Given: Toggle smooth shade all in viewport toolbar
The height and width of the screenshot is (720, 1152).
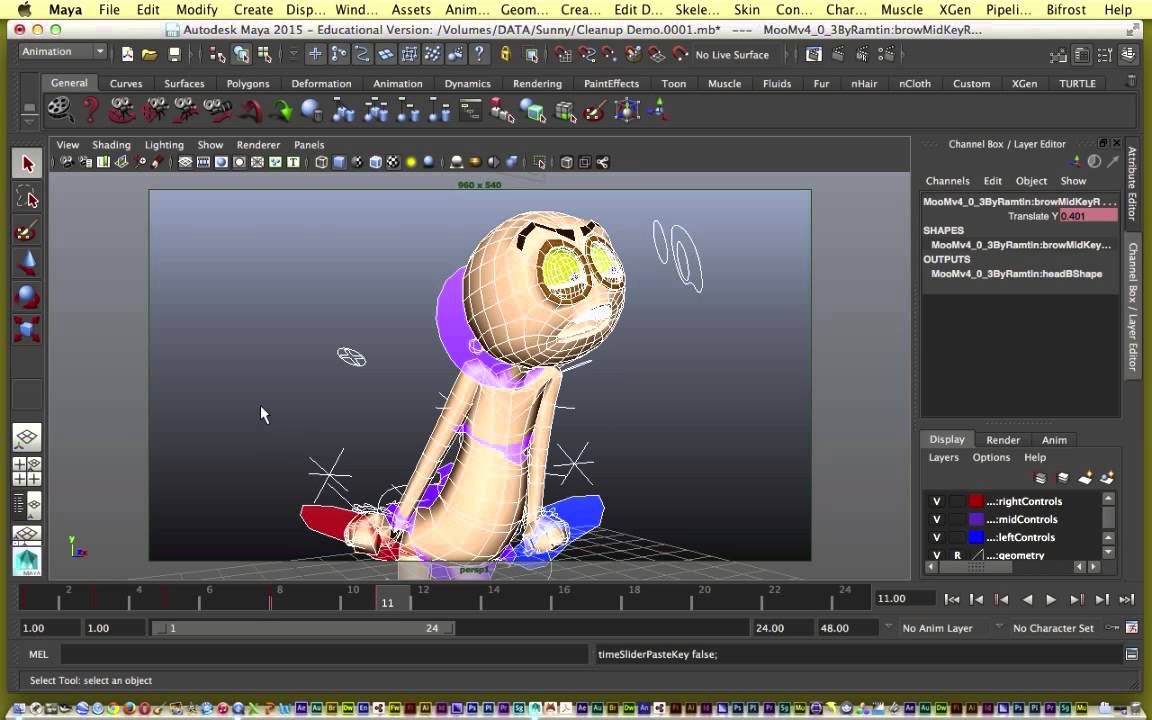Looking at the screenshot, I should [x=339, y=162].
